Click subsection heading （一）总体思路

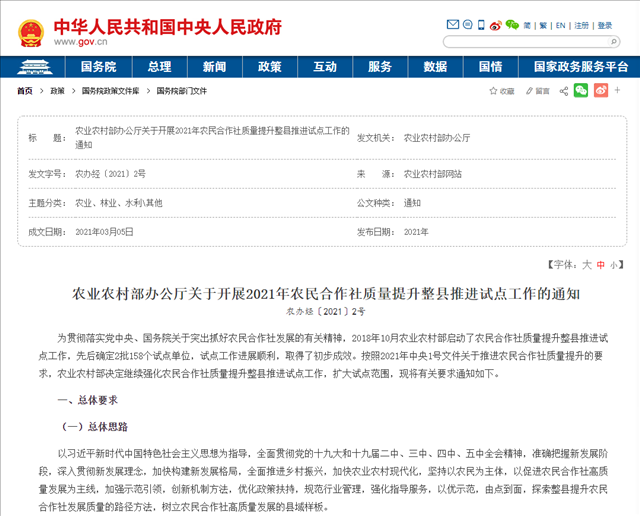click(x=93, y=427)
